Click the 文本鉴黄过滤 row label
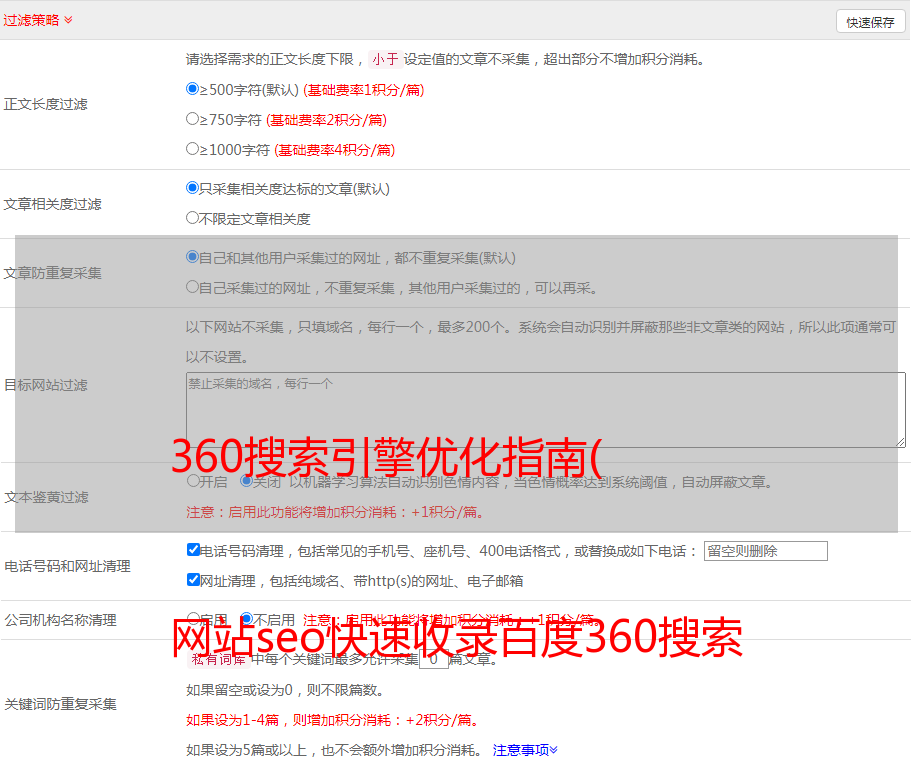This screenshot has width=912, height=768. (47, 497)
